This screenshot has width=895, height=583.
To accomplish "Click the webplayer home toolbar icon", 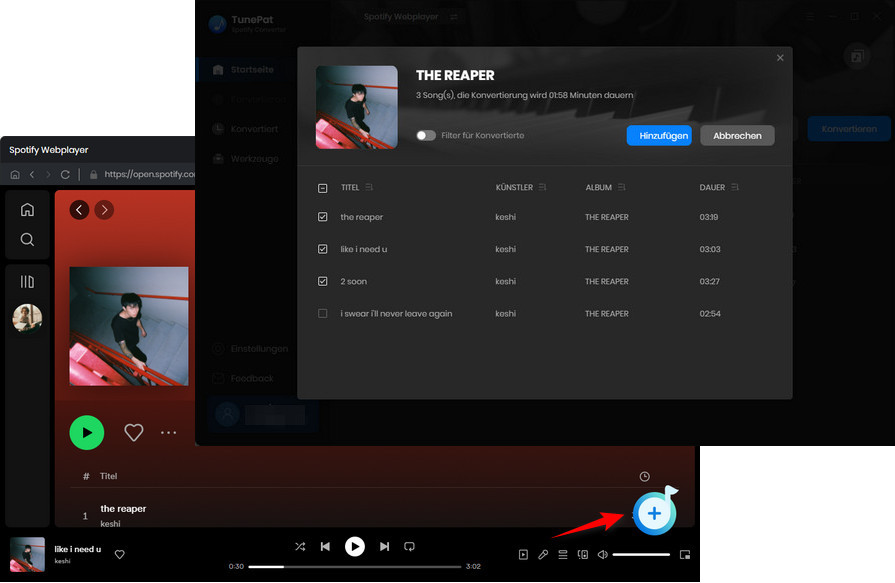I will pos(15,174).
